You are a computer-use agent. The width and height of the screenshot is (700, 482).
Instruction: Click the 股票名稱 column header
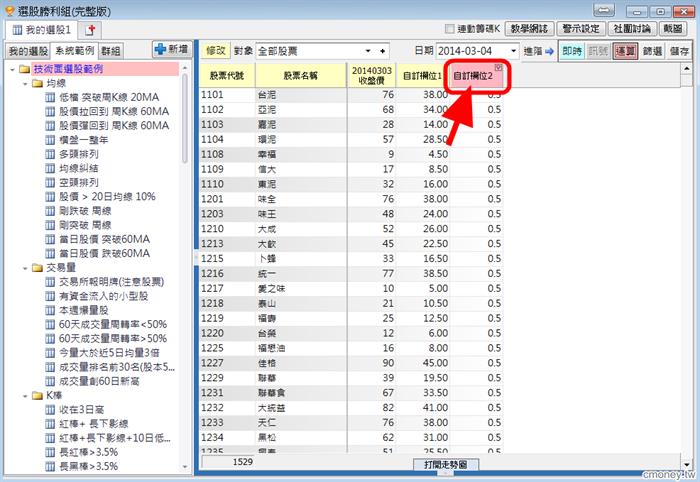(x=301, y=75)
